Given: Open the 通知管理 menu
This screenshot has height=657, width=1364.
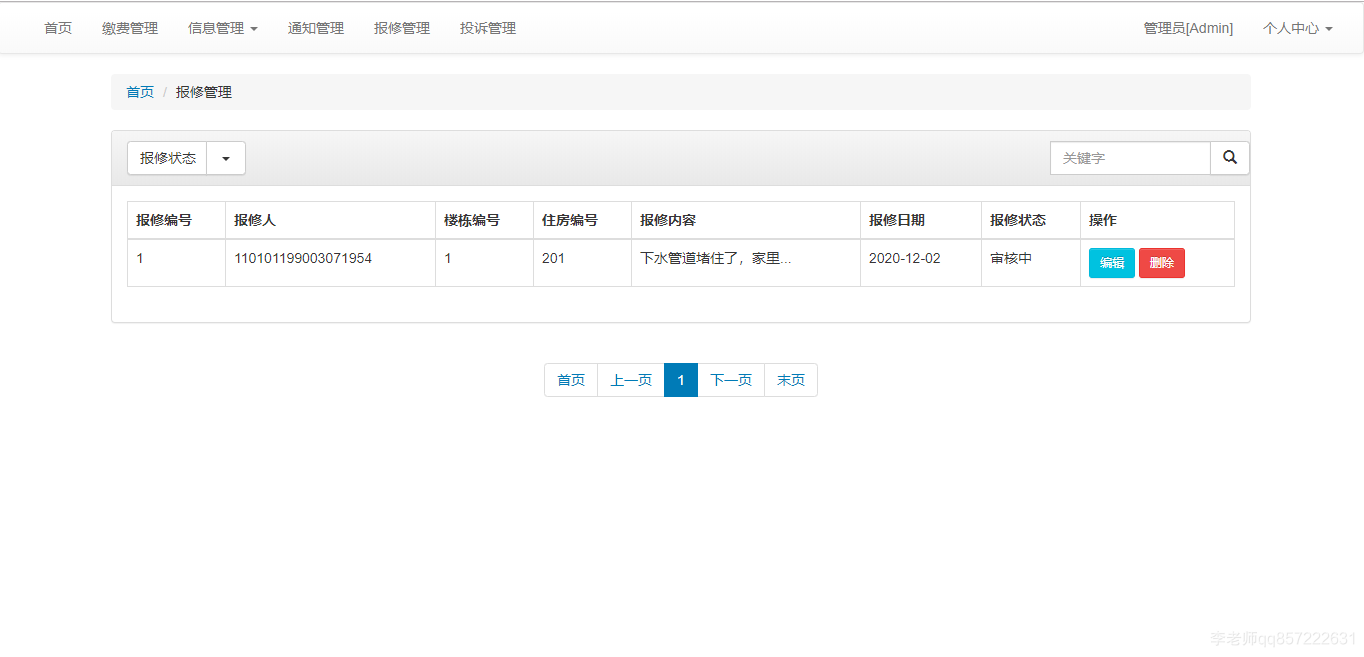Looking at the screenshot, I should coord(316,28).
